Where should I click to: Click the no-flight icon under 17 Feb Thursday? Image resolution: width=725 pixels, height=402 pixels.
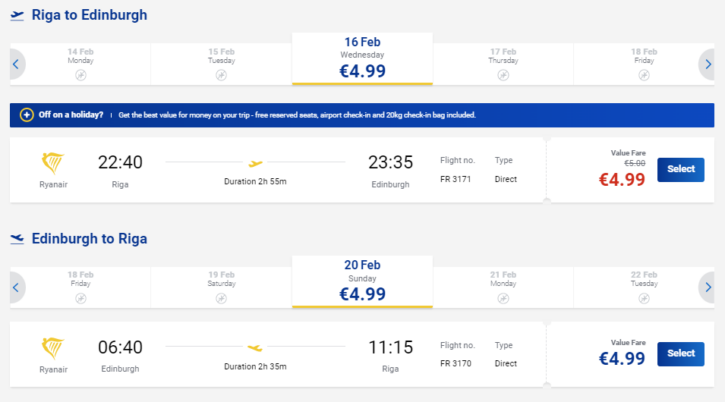click(503, 75)
